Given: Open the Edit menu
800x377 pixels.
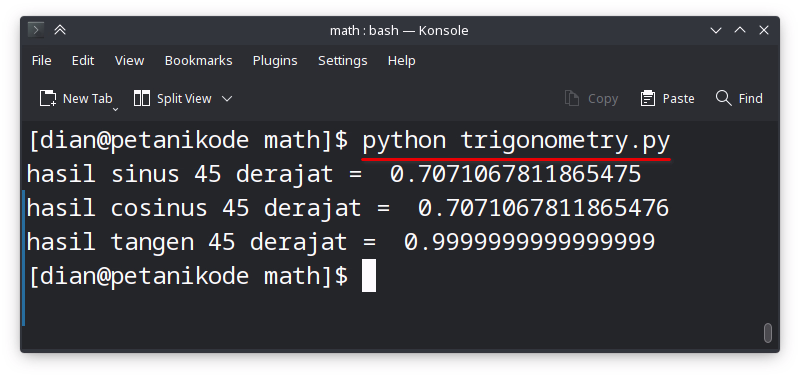Looking at the screenshot, I should (83, 61).
